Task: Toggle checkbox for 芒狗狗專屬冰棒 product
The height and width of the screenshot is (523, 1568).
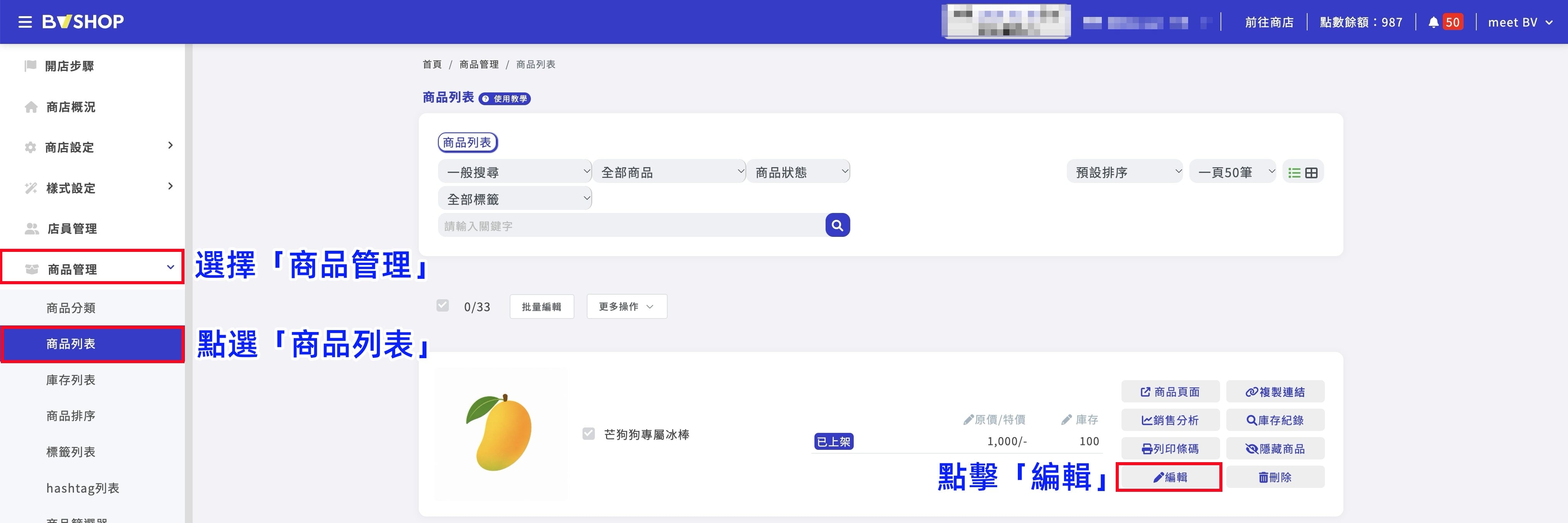Action: [x=589, y=434]
